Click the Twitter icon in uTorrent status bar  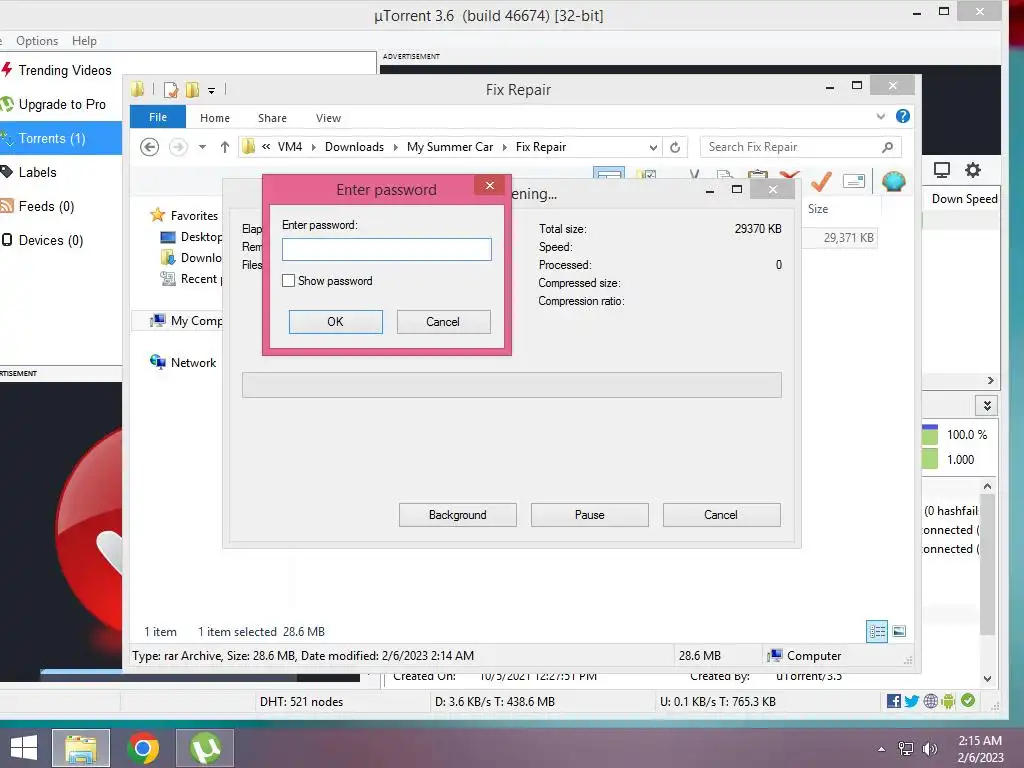pos(912,701)
